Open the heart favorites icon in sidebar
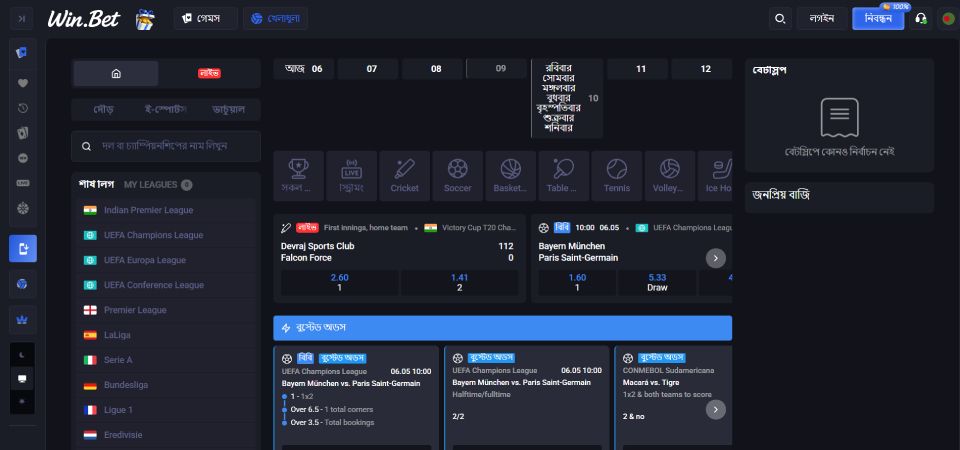The height and width of the screenshot is (450, 960). point(23,83)
